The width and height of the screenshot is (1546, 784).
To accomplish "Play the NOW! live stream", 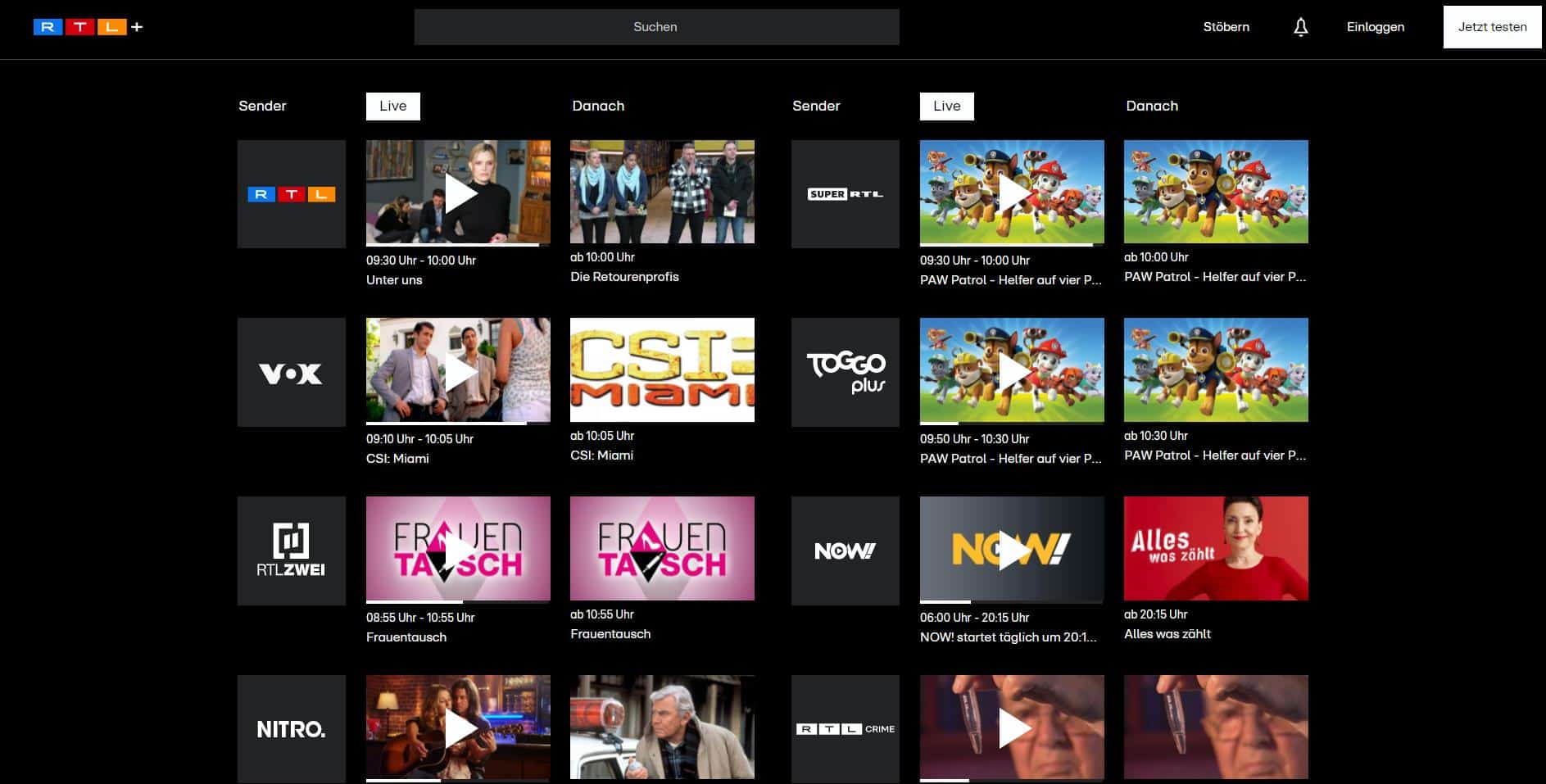I will click(1013, 550).
